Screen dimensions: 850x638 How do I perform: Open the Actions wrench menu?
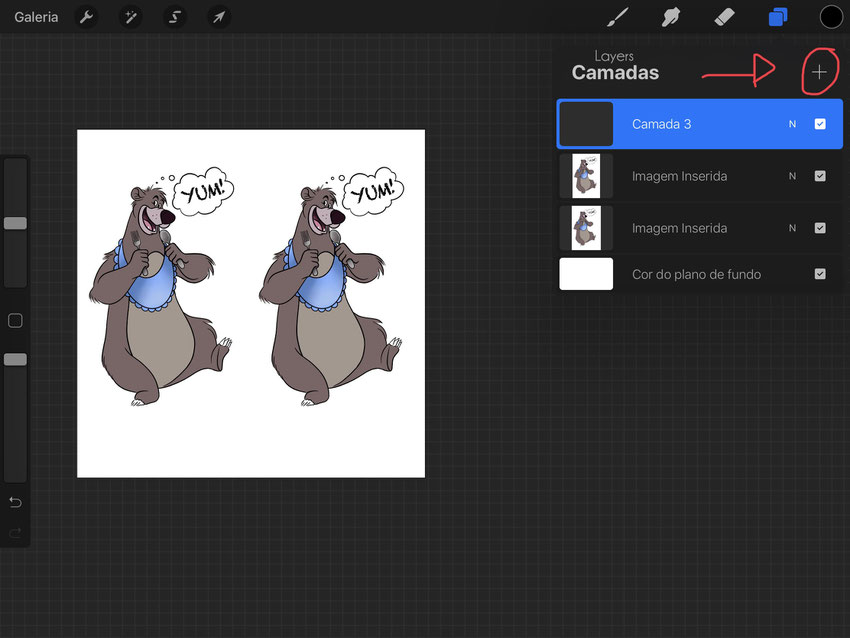click(x=86, y=17)
